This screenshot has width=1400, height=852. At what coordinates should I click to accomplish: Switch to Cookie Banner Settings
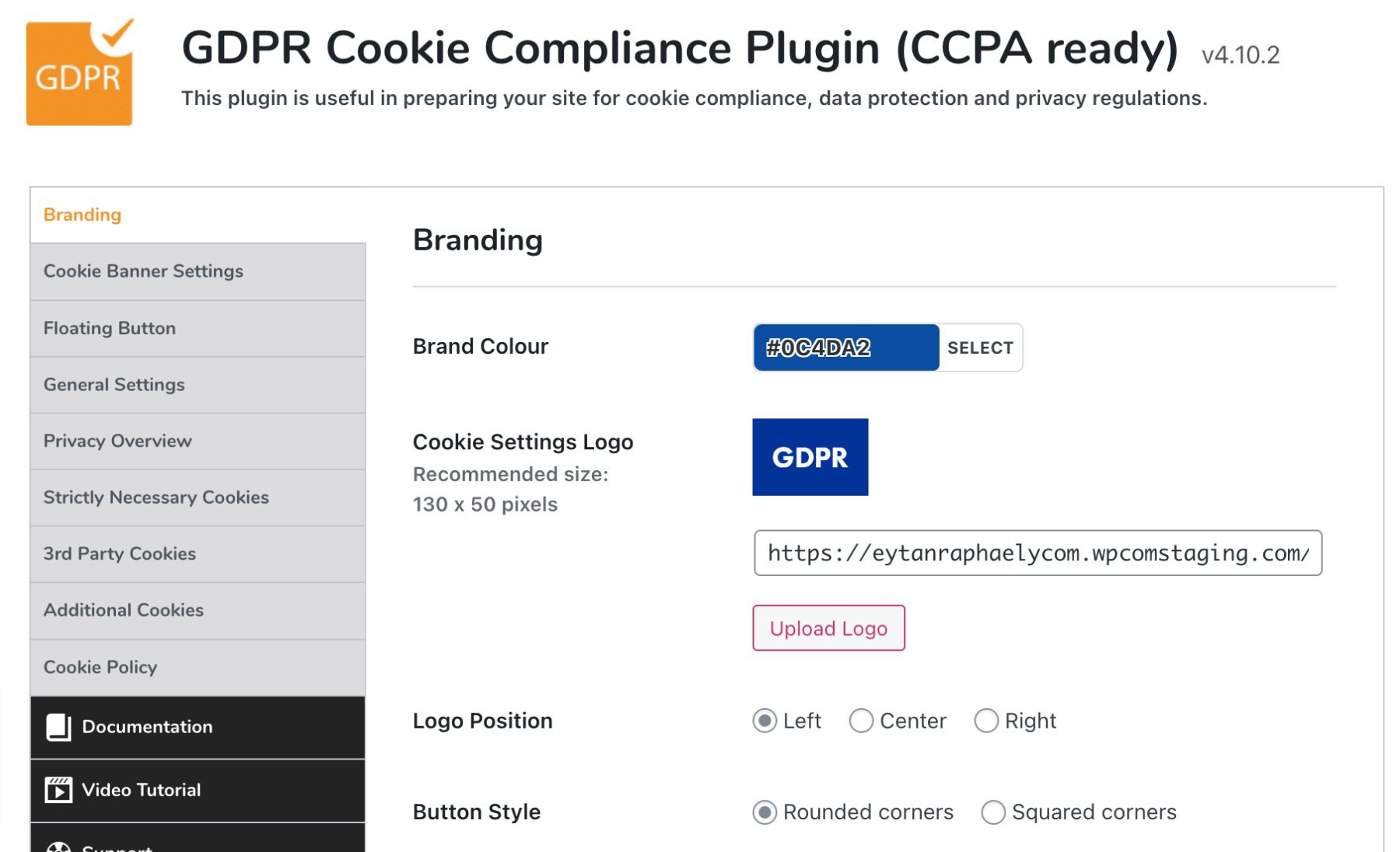coord(144,271)
